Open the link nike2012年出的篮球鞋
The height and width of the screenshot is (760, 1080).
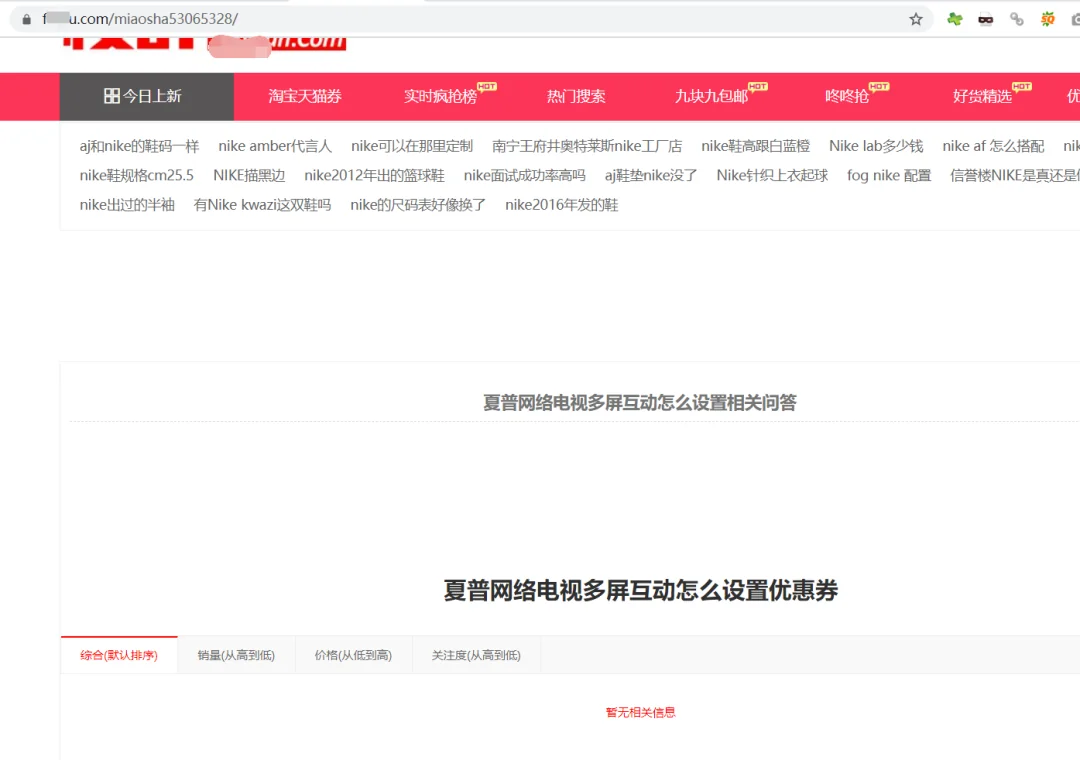[375, 176]
